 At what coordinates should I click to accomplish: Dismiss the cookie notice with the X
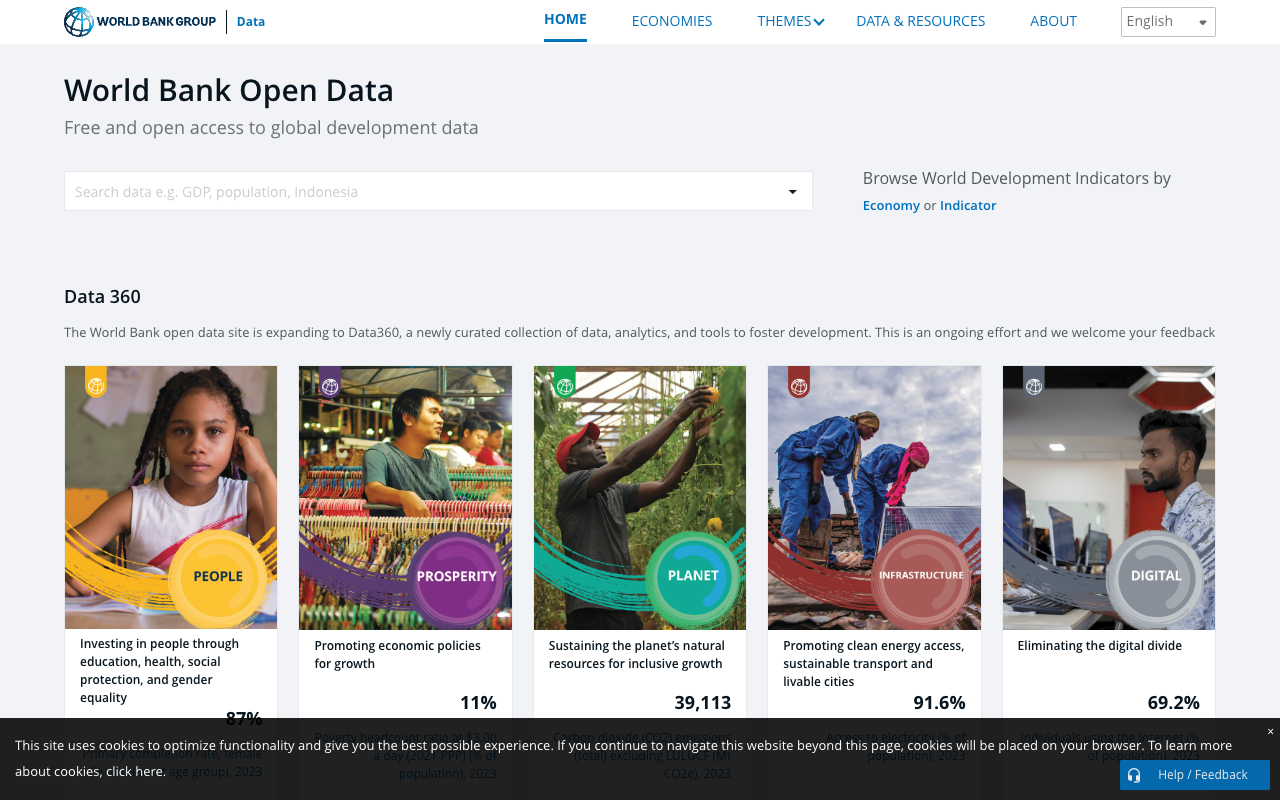(1269, 731)
